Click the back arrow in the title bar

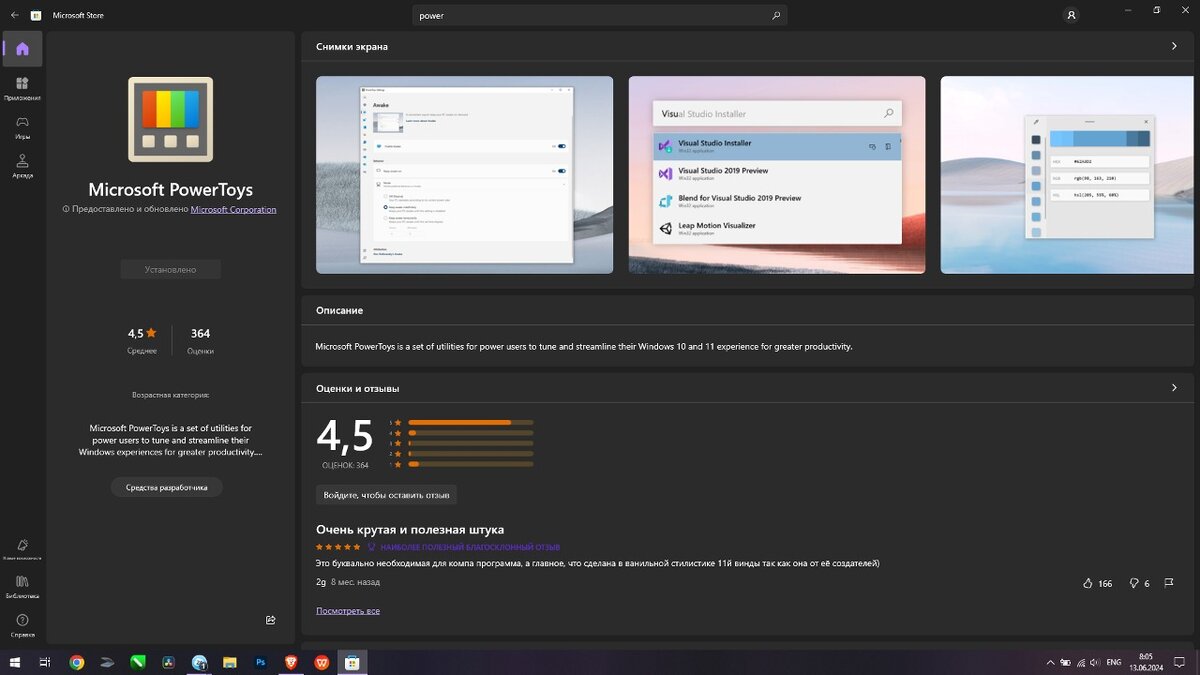pyautogui.click(x=14, y=15)
